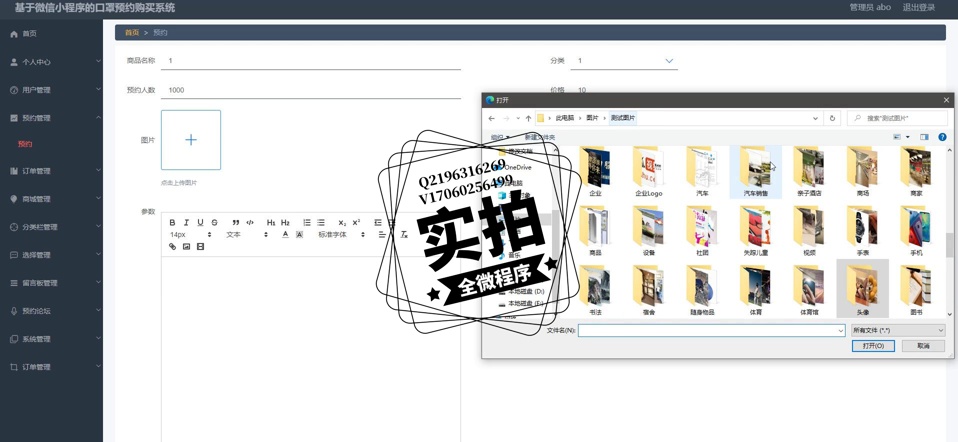Click the plus icon to upload image
The height and width of the screenshot is (442, 958).
tap(190, 140)
